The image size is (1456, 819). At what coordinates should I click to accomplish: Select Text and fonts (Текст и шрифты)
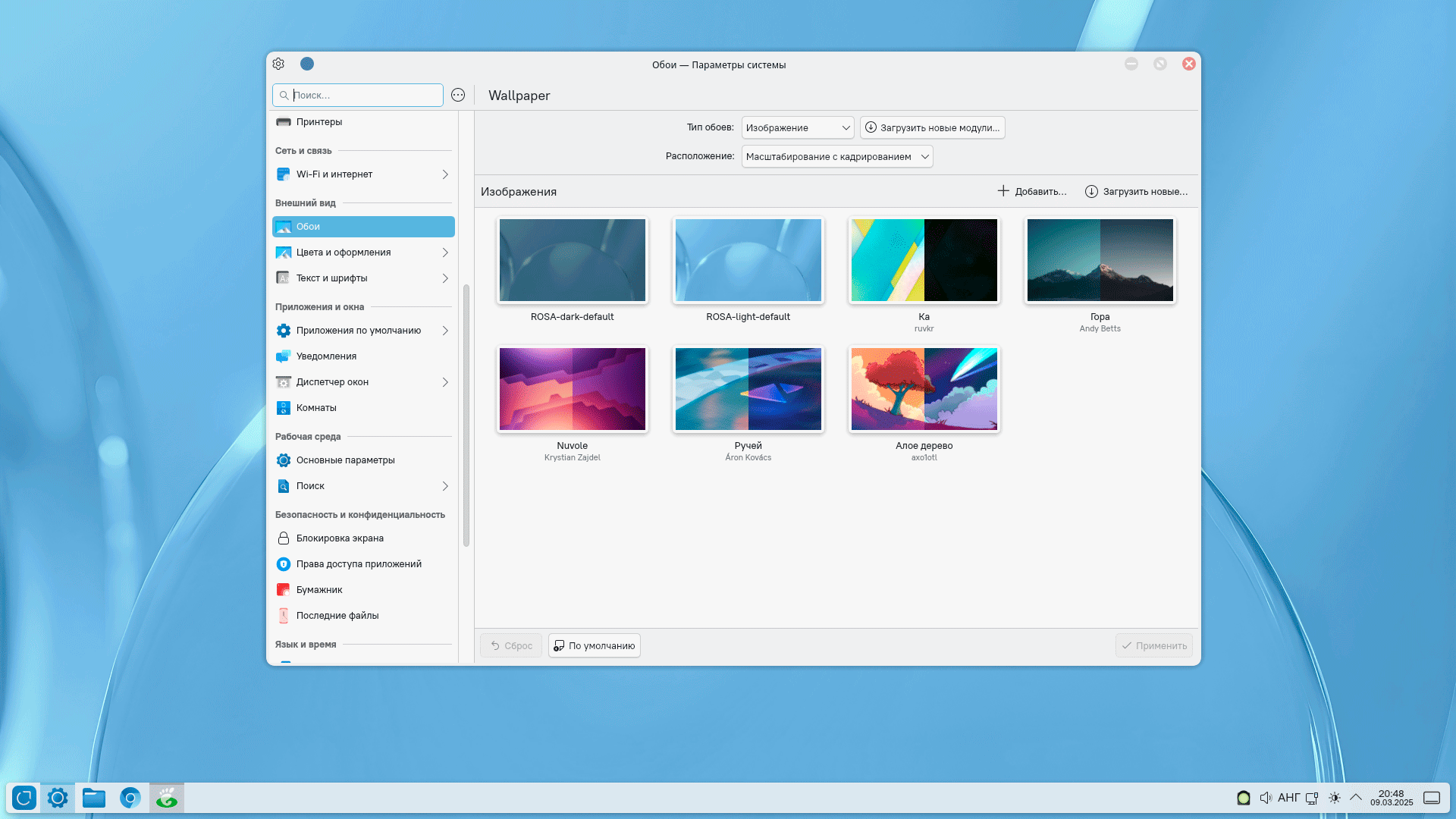[331, 278]
